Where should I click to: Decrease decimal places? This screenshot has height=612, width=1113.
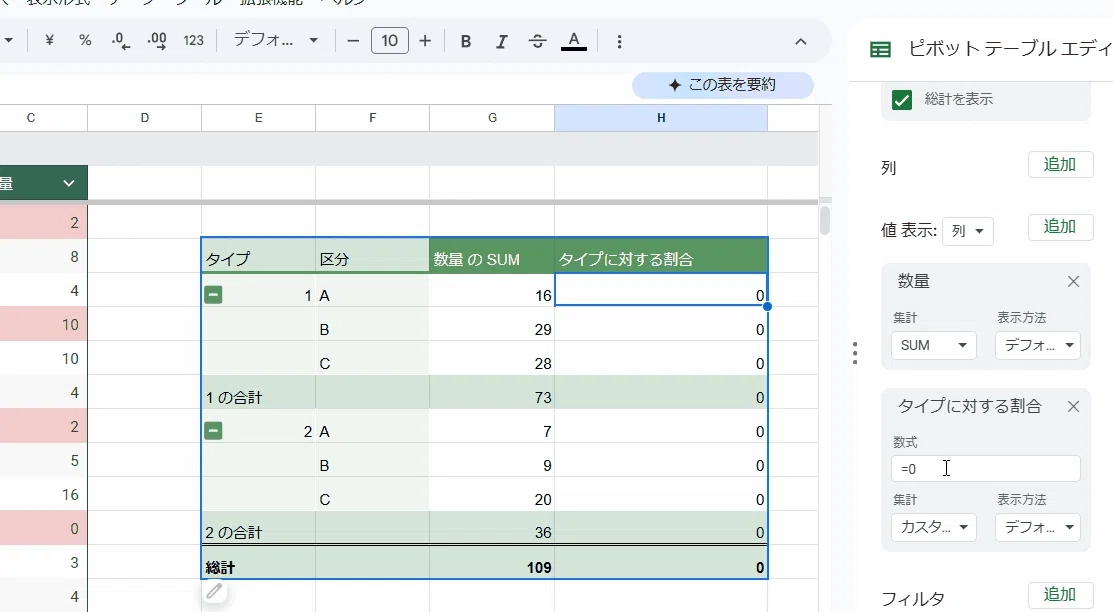(121, 41)
